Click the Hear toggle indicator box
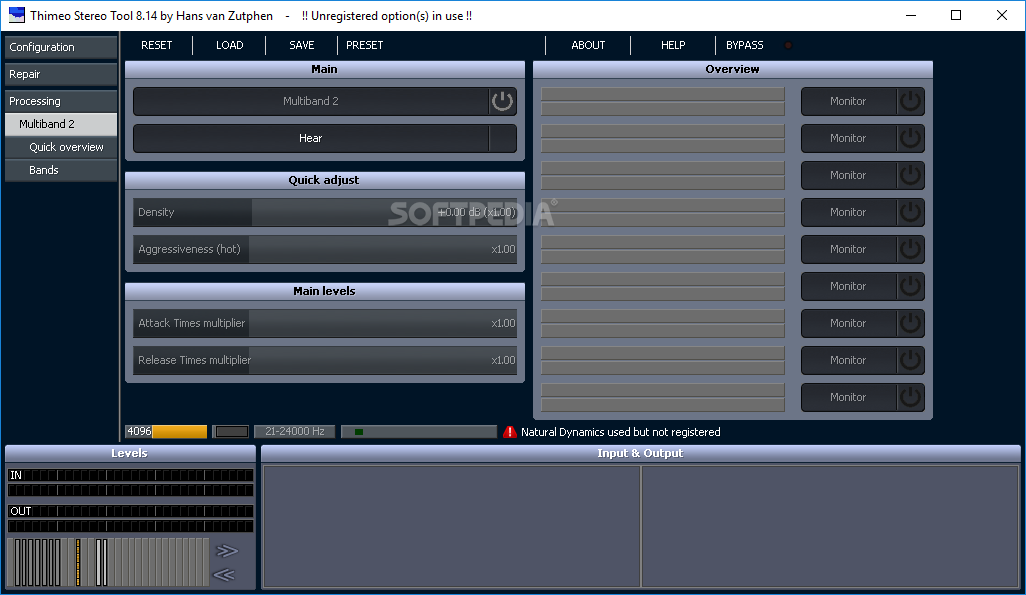 [503, 138]
